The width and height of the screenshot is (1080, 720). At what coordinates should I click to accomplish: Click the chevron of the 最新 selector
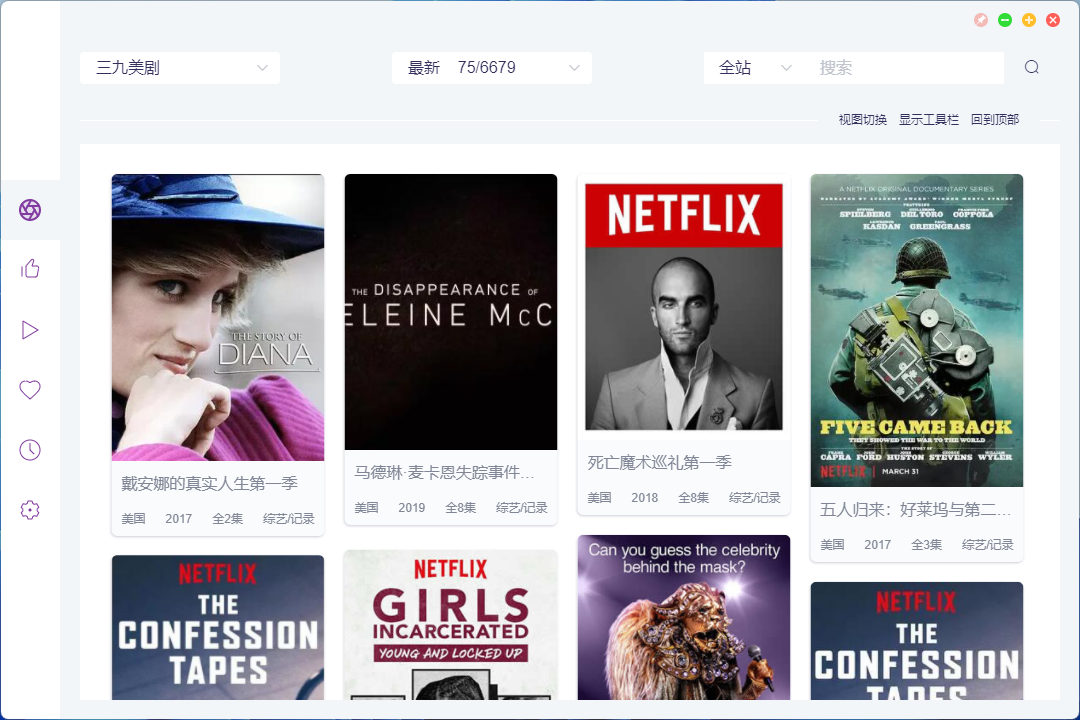click(574, 68)
